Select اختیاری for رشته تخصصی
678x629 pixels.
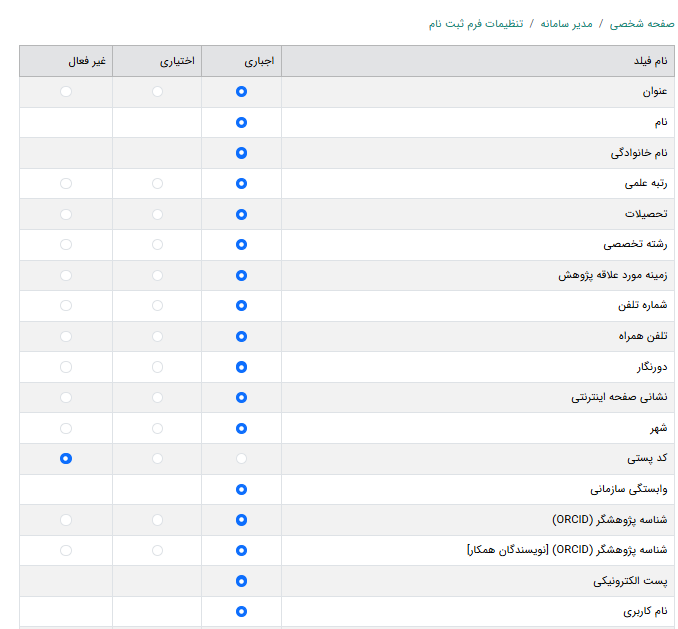[157, 245]
